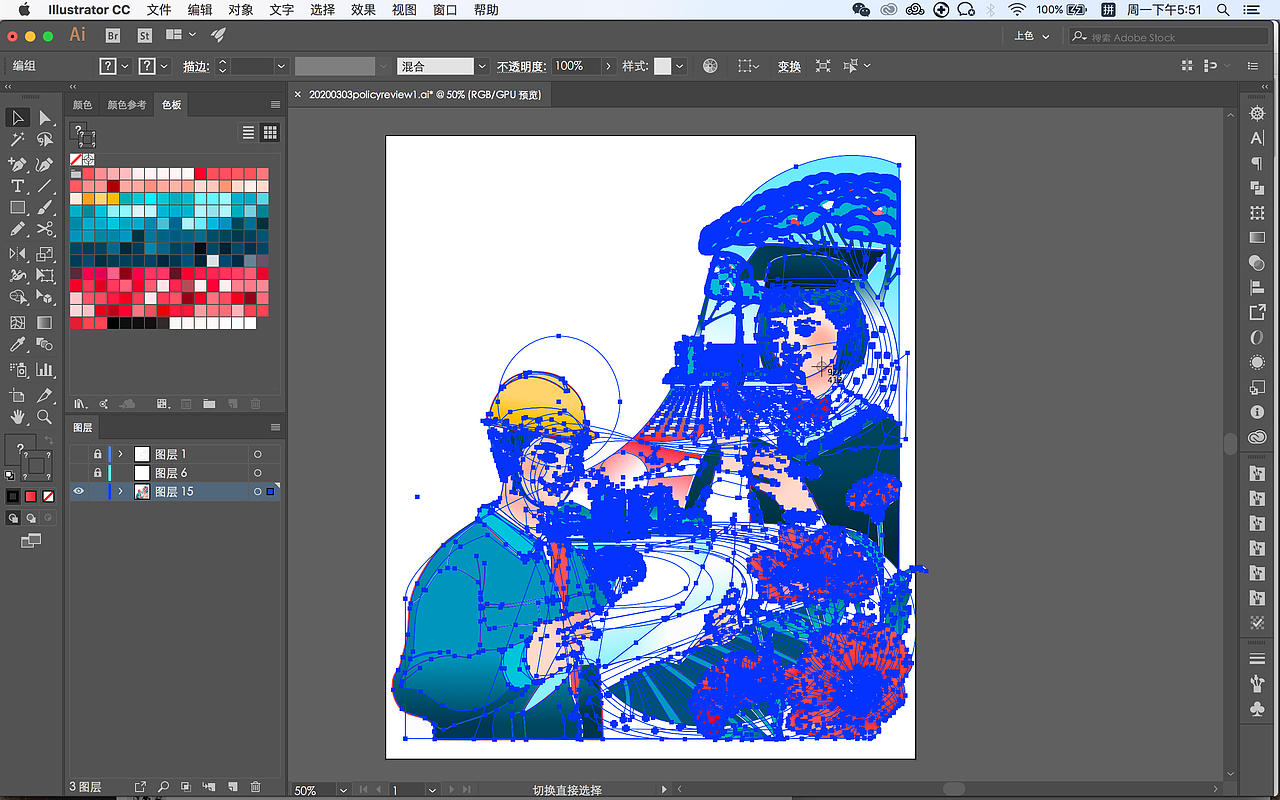
Task: Click the 变换 transform button
Action: click(x=789, y=66)
